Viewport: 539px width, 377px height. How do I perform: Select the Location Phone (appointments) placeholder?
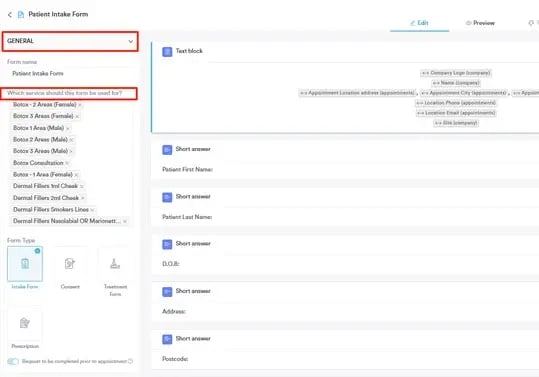pyautogui.click(x=456, y=103)
